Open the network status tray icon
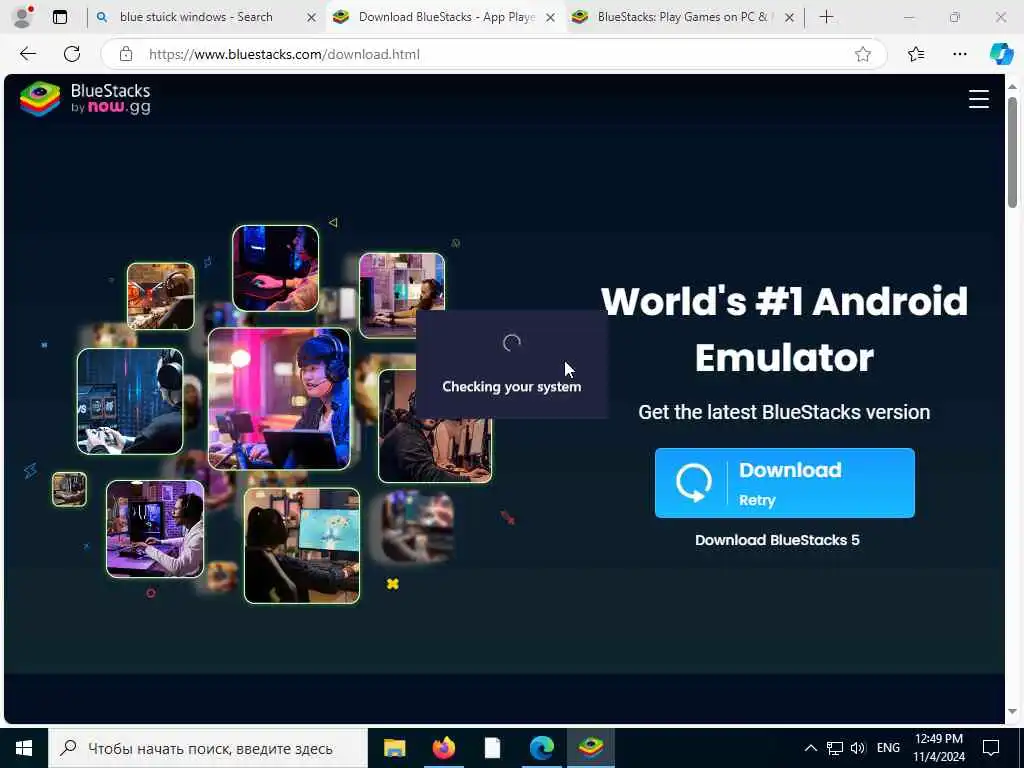Image resolution: width=1024 pixels, height=768 pixels. (835, 748)
